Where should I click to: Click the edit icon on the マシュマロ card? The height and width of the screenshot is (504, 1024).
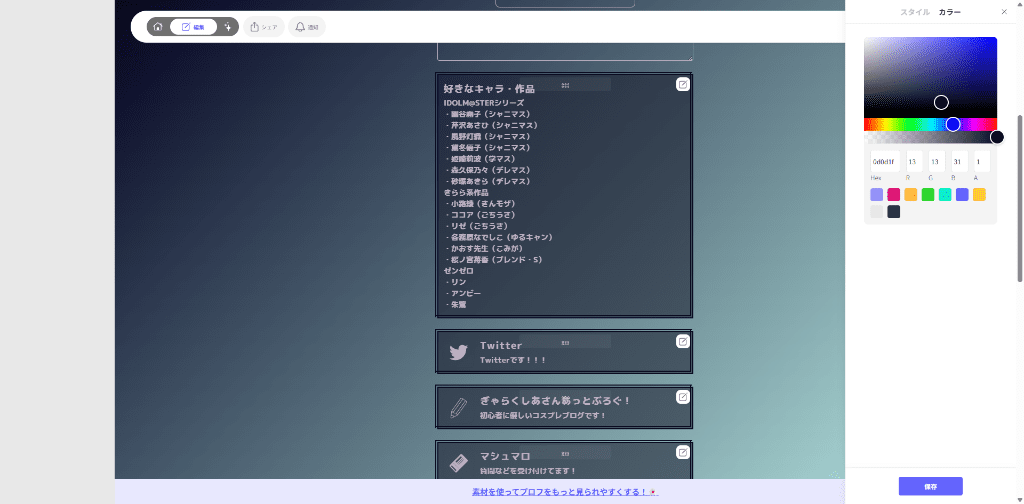(x=682, y=452)
